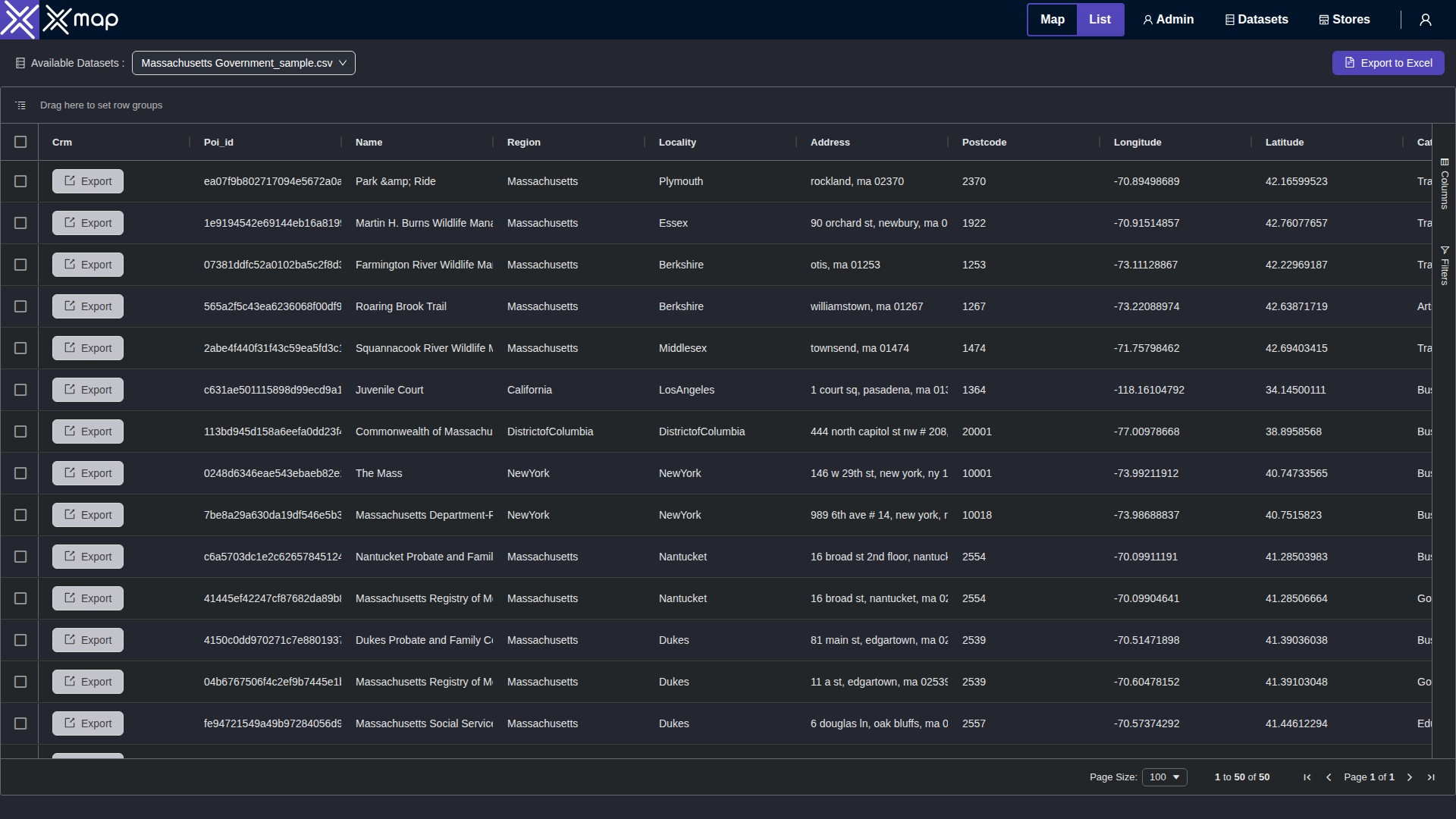The width and height of the screenshot is (1456, 819).
Task: Jump to last page arrow
Action: 1431,777
